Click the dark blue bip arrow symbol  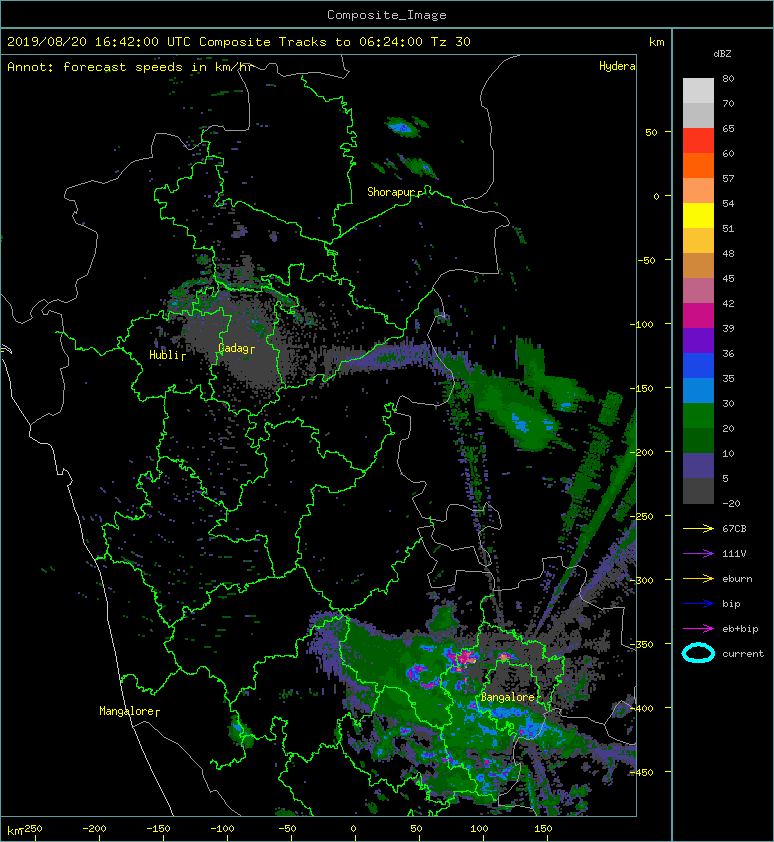[698, 604]
